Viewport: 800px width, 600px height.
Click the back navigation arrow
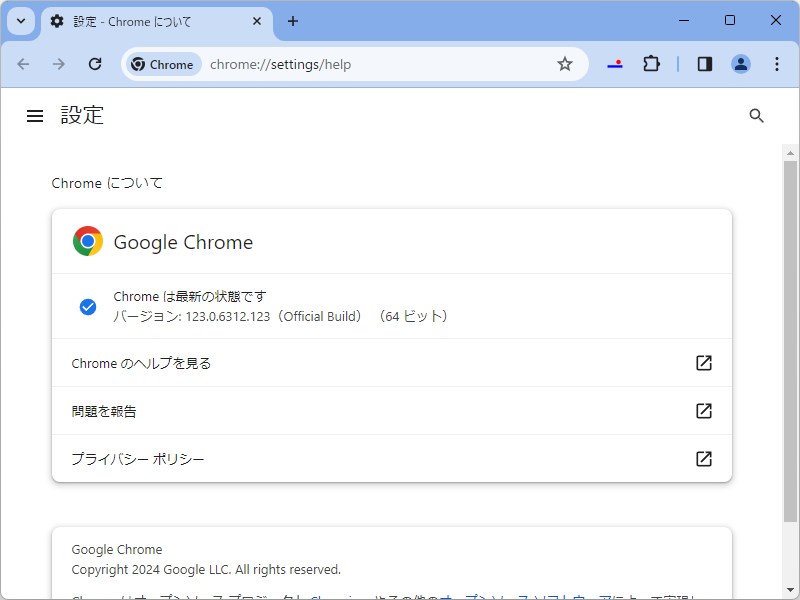pyautogui.click(x=23, y=63)
